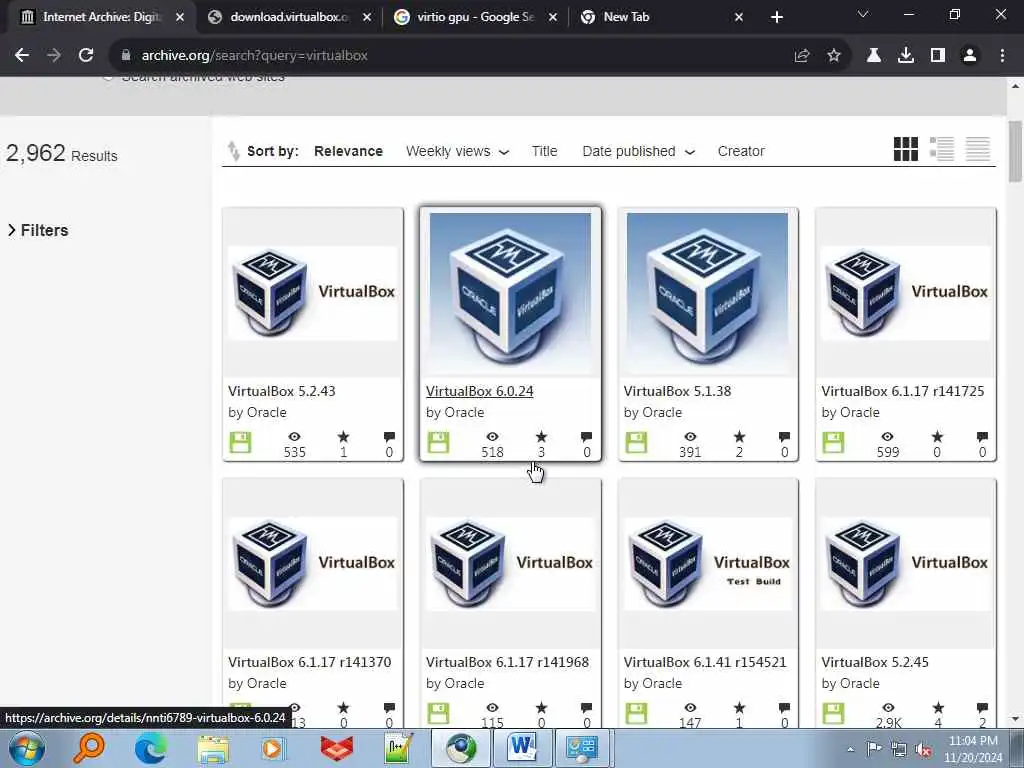
Task: Sort results by Title
Action: [544, 151]
